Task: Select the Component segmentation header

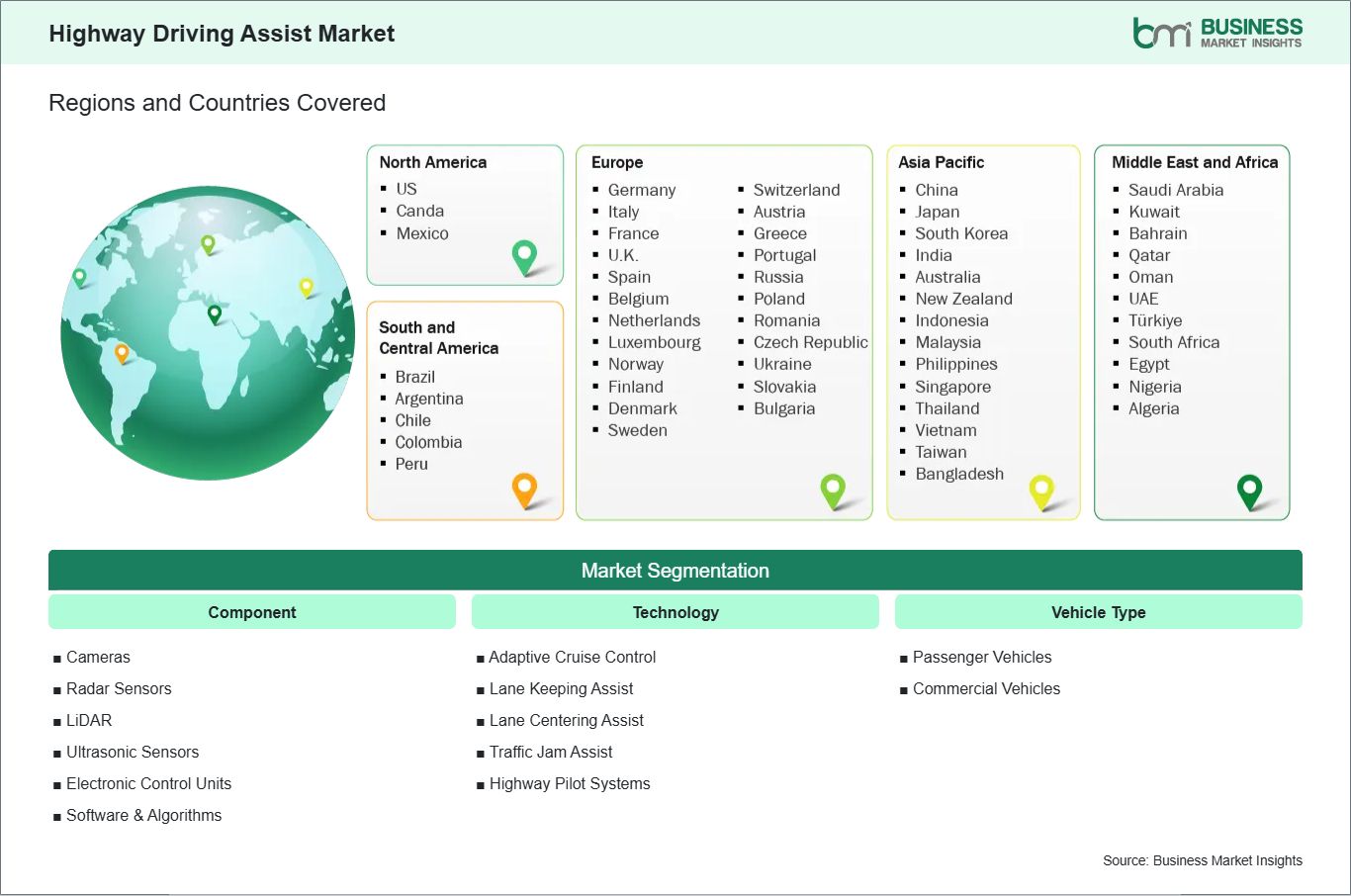Action: (252, 612)
